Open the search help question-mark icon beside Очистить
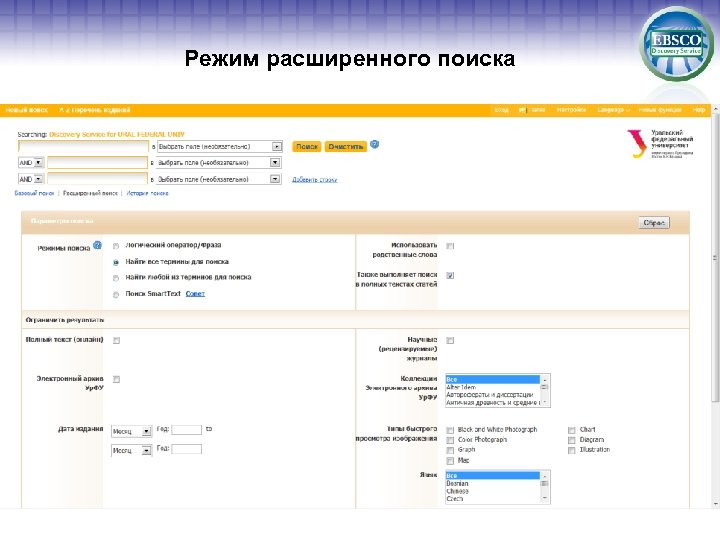Screen dimensions: 720x540 375,144
